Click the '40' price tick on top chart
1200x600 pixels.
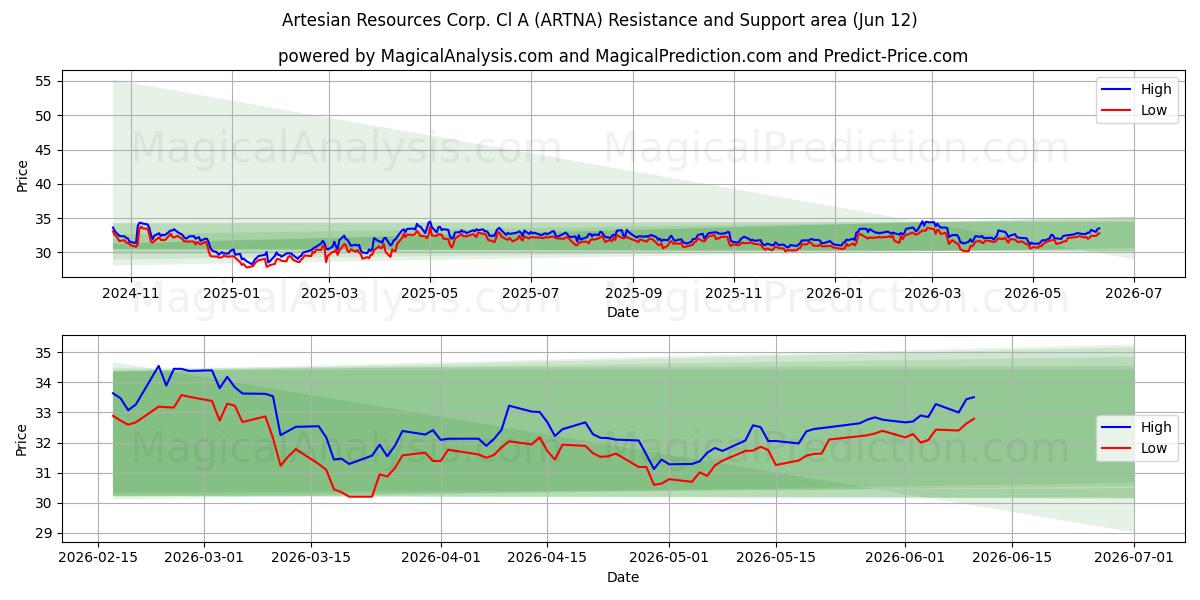click(45, 185)
